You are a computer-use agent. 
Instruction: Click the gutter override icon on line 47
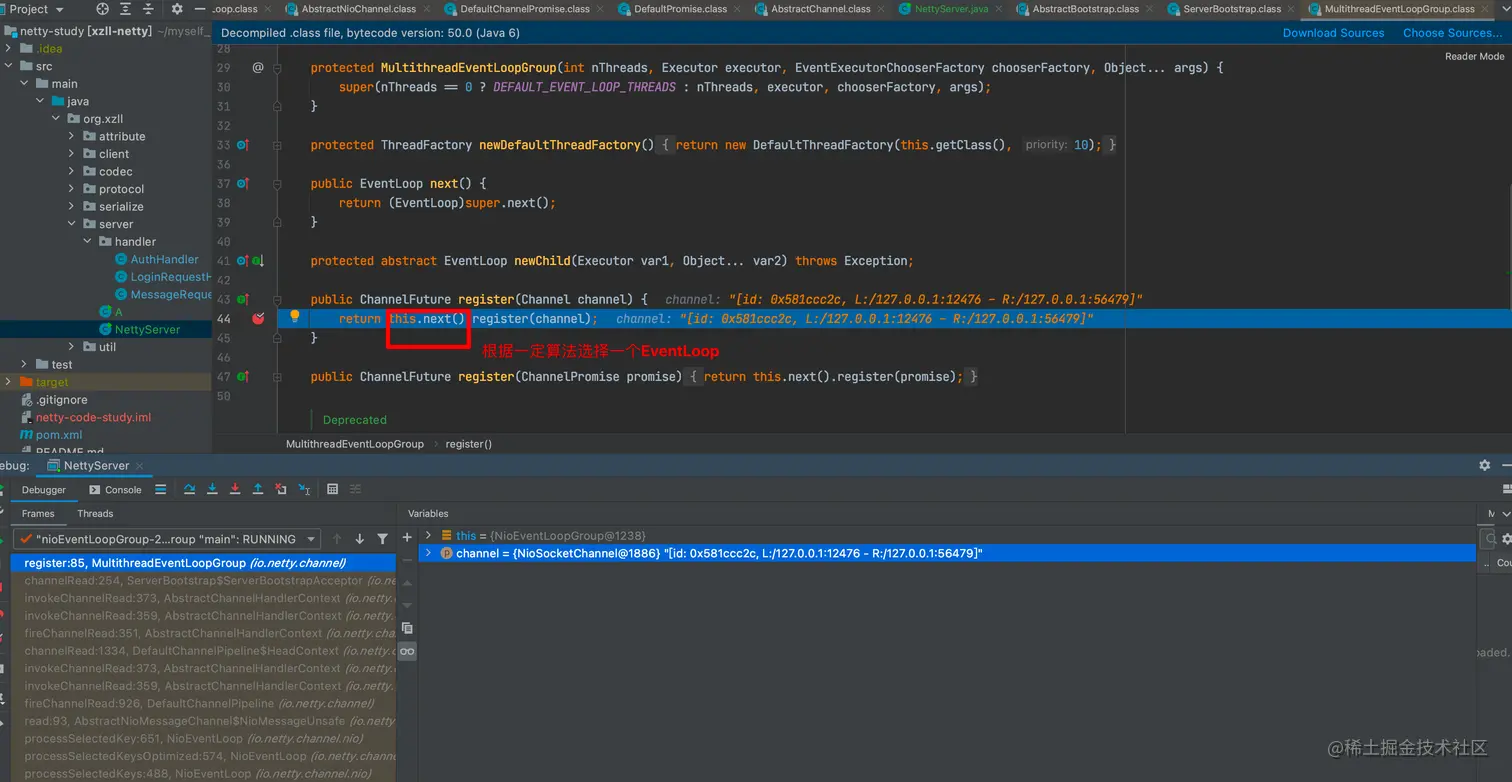pyautogui.click(x=243, y=377)
